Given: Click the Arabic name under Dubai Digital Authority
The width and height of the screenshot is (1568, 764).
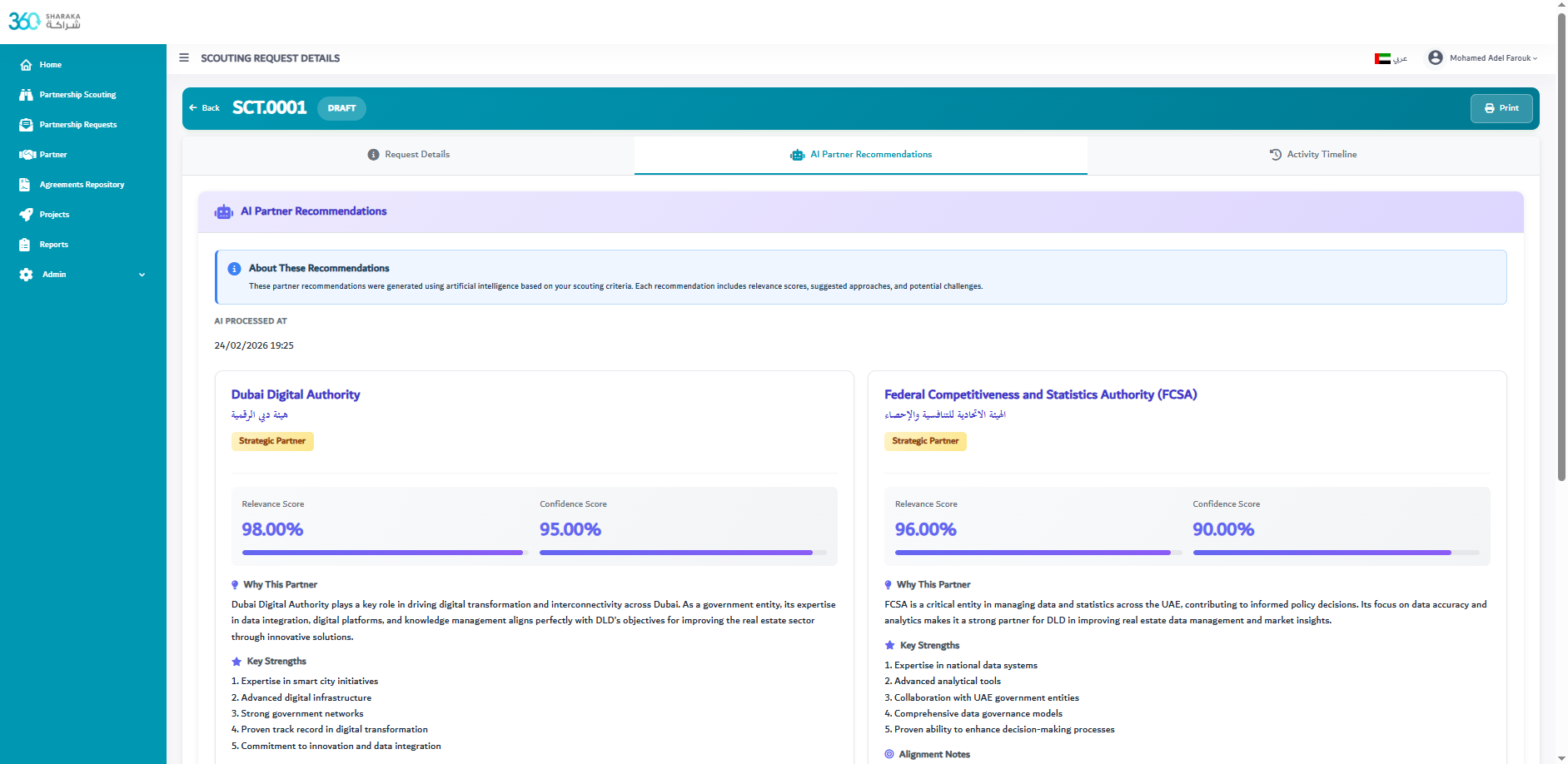Looking at the screenshot, I should coord(260,414).
